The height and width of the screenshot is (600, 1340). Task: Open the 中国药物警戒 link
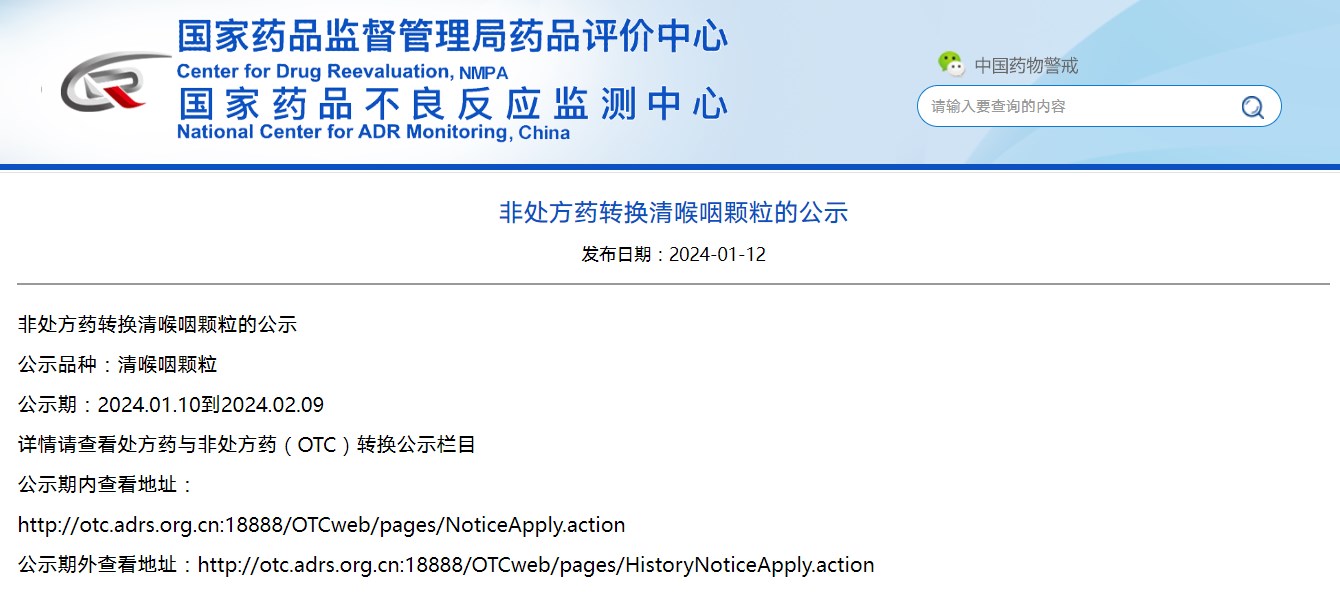[x=1026, y=66]
